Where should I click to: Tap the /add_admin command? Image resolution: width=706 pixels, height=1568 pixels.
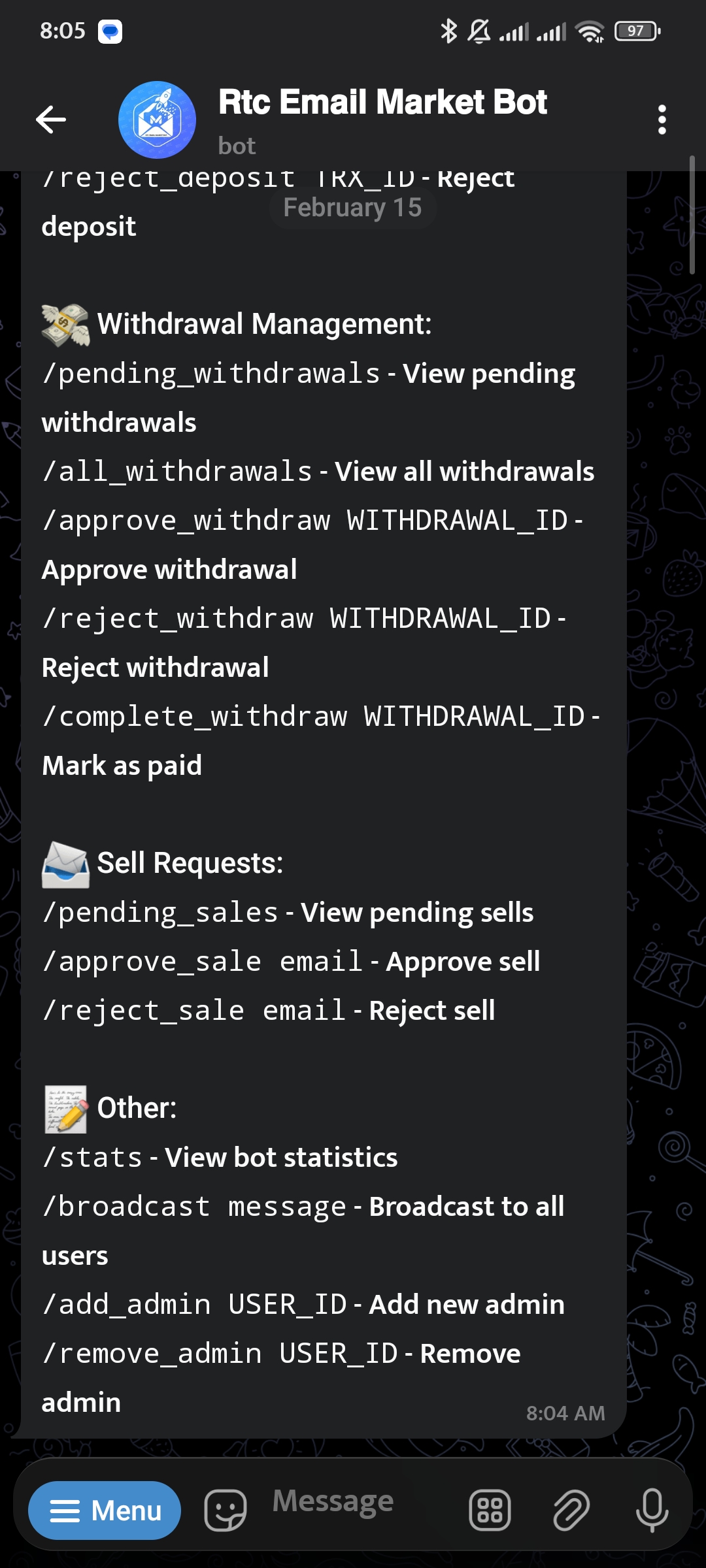126,1305
